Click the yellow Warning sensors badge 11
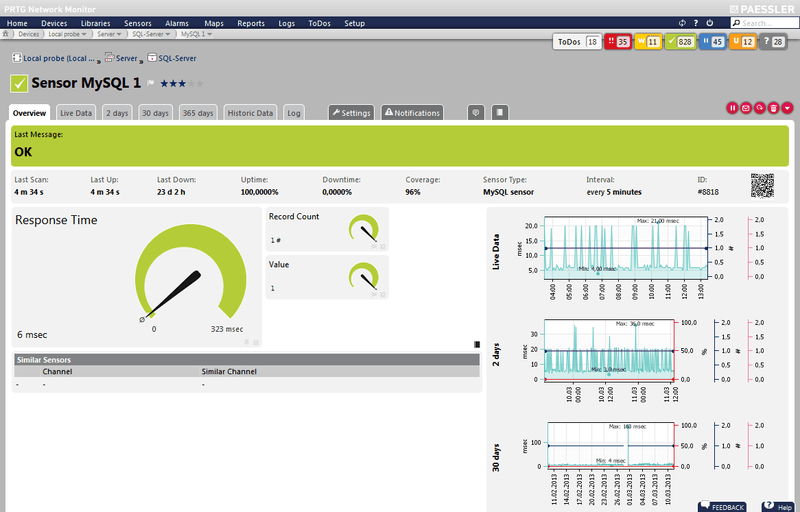Screen dimensions: 800x512 pos(648,42)
